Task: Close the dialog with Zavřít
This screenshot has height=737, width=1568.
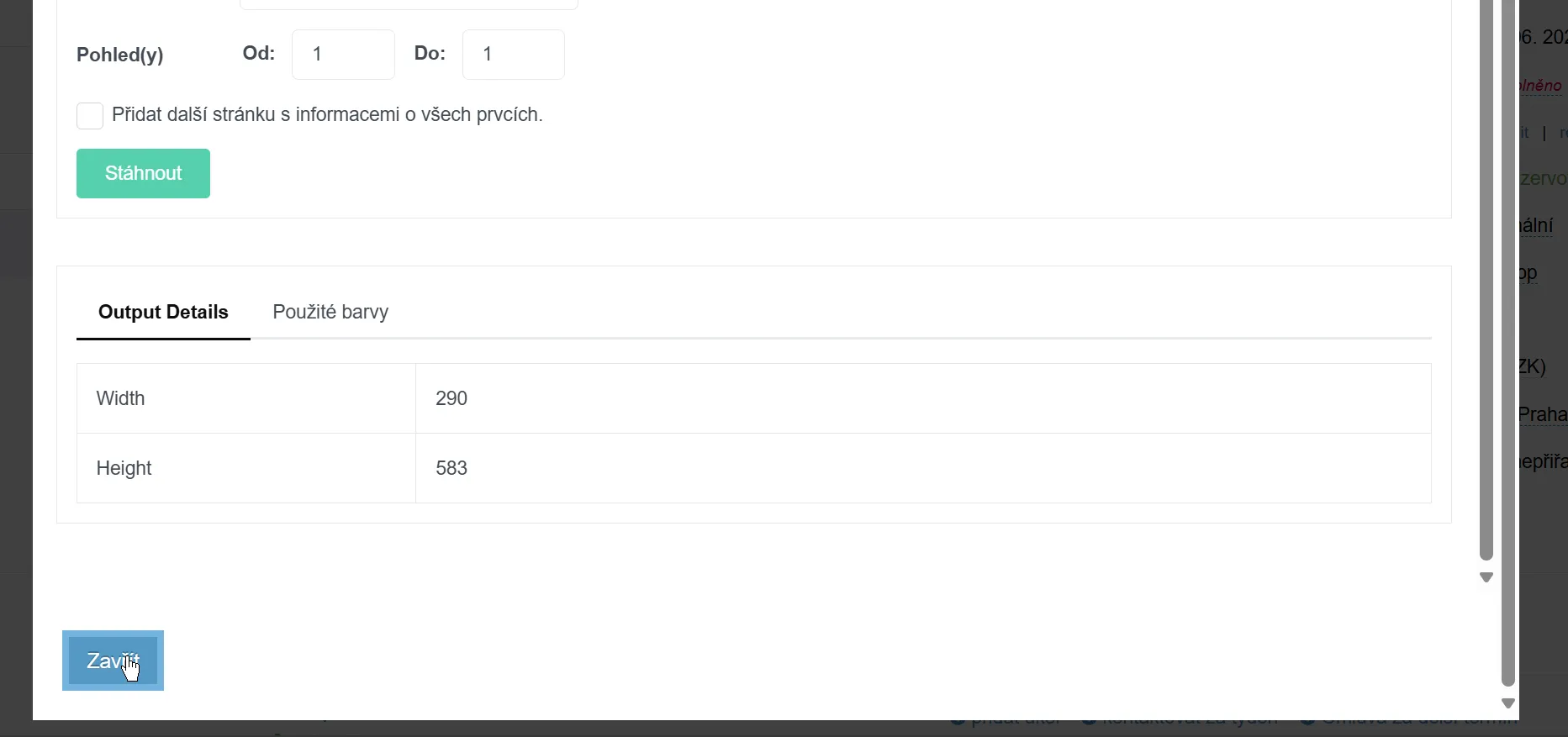Action: 113,661
